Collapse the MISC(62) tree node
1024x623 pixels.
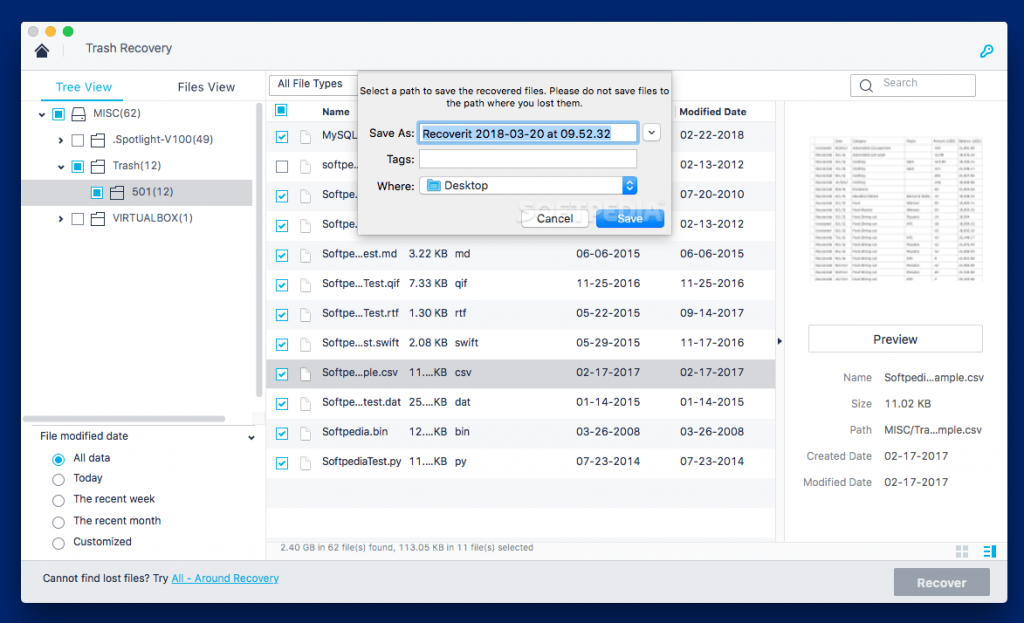coord(42,115)
